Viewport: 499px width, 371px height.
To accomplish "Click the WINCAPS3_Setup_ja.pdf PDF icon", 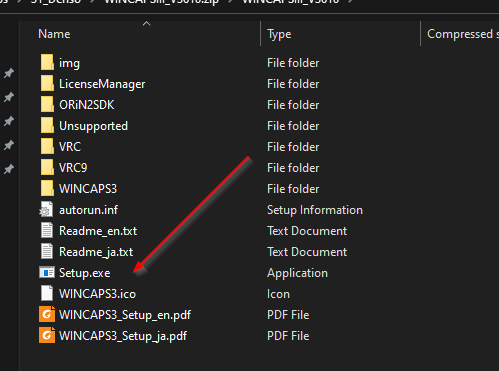I will coord(47,336).
